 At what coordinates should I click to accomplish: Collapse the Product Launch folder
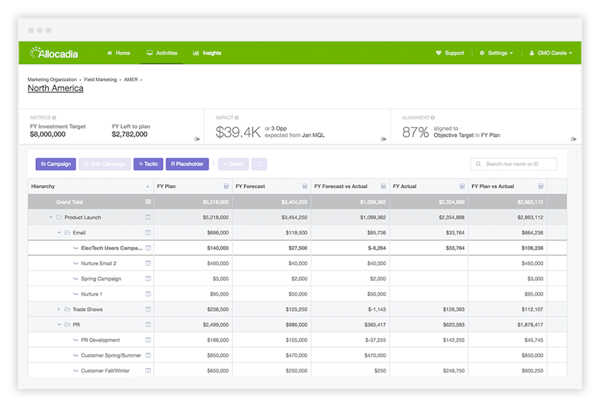tap(51, 217)
